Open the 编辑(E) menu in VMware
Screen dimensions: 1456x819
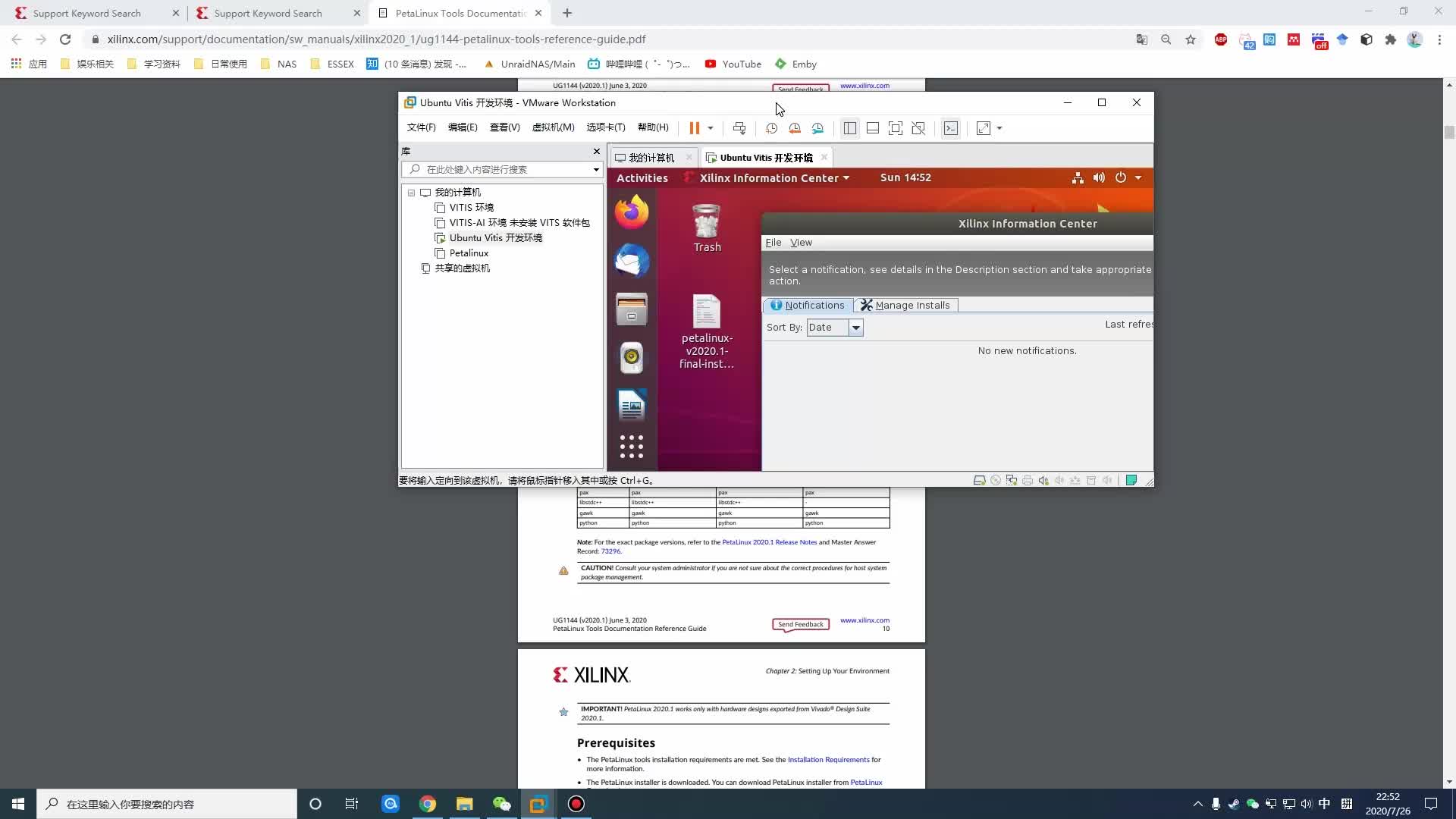(463, 127)
